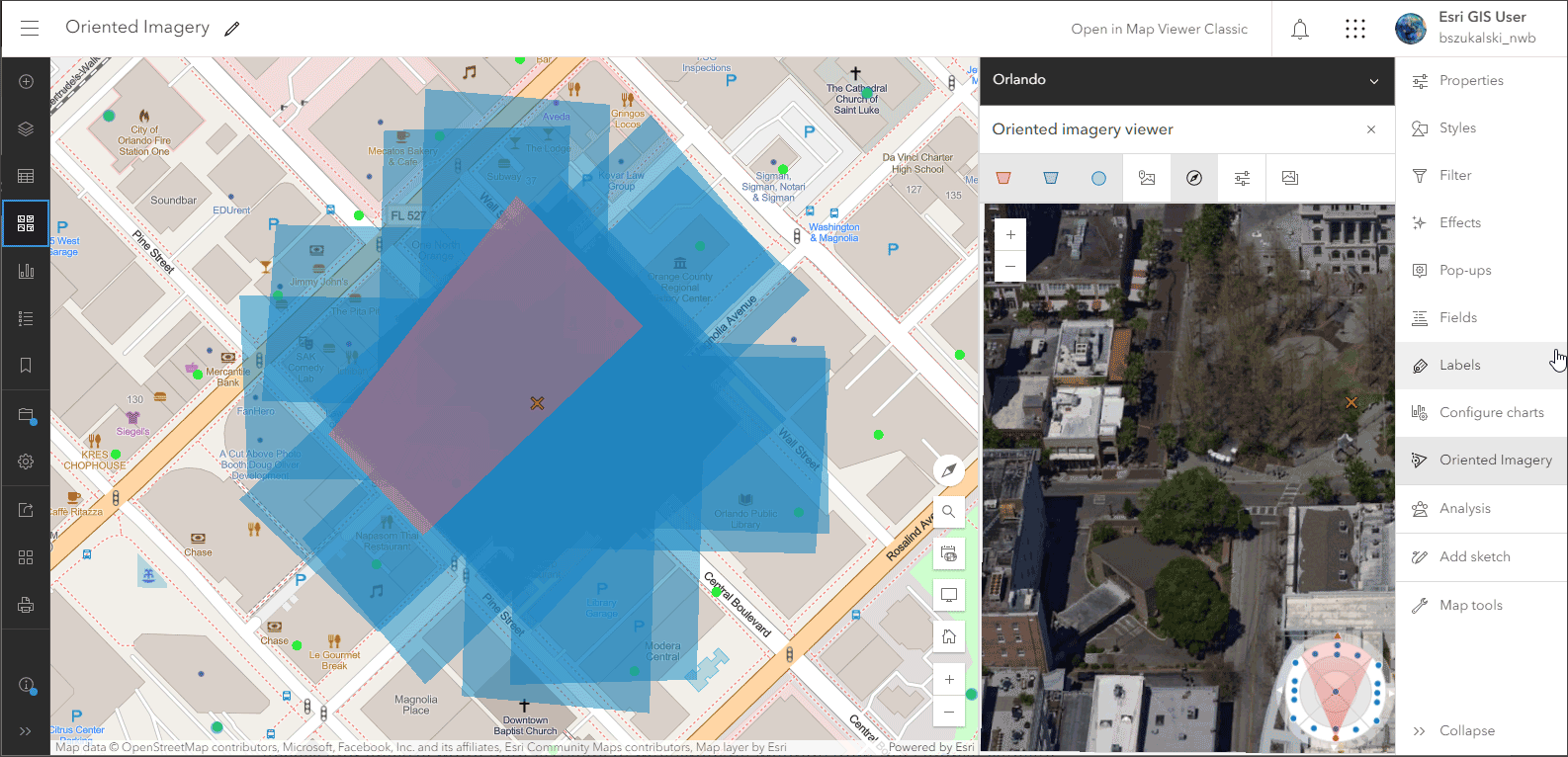1568x757 pixels.
Task: Click the Powered by Esri link
Action: [930, 747]
